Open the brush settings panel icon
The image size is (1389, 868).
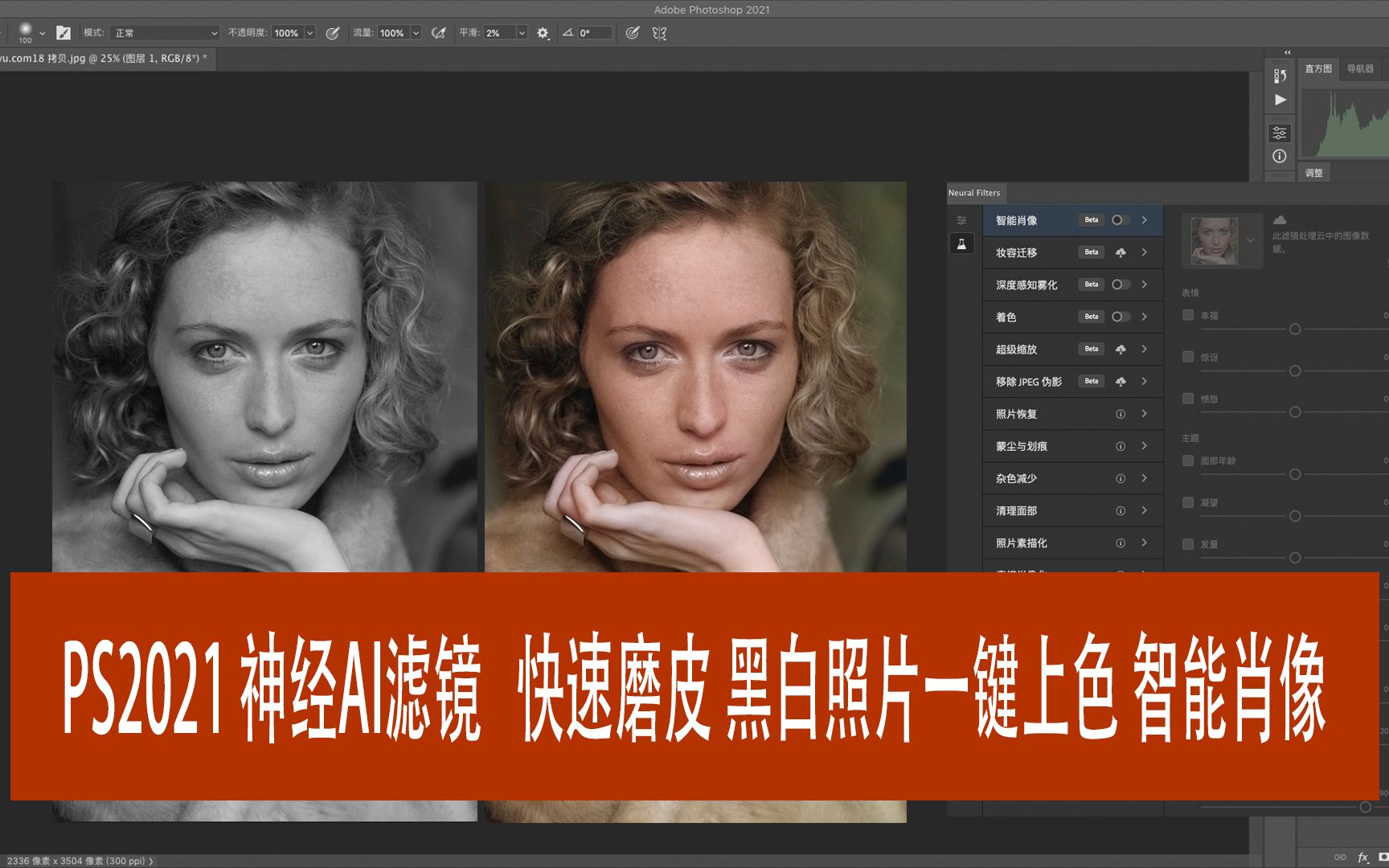pos(64,33)
